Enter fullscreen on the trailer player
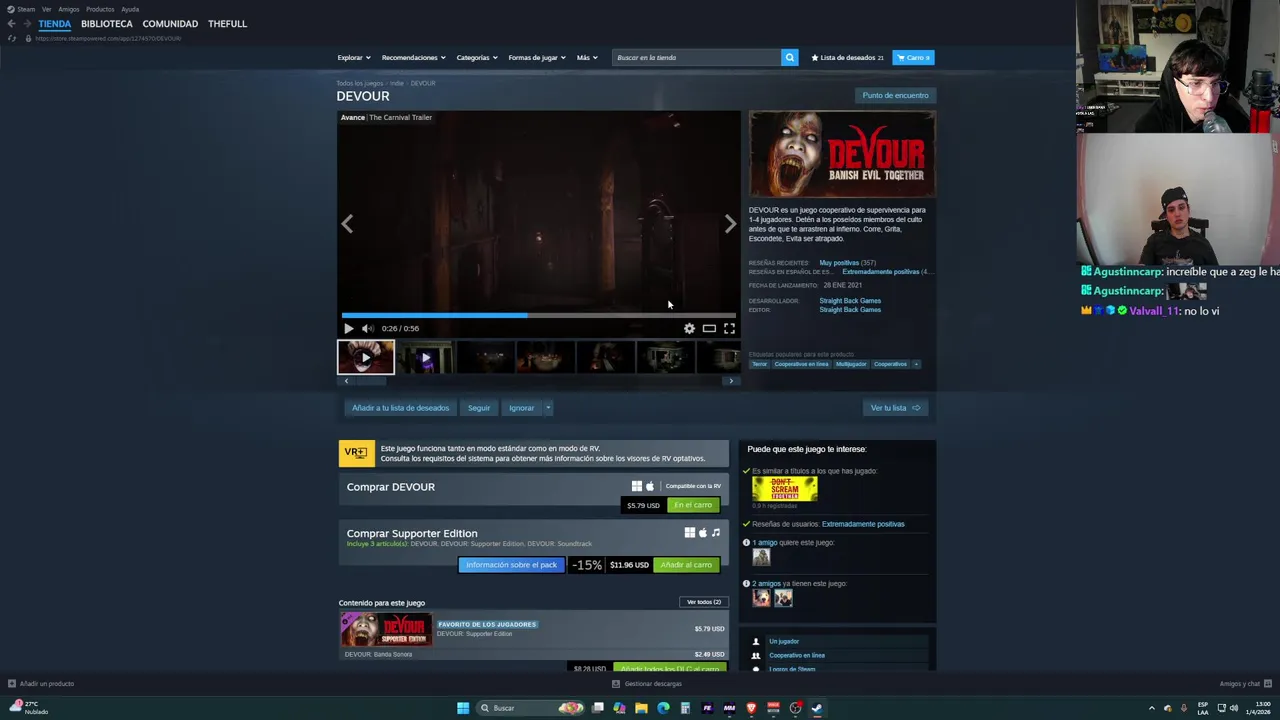Screen dimensions: 1280x720 pos(729,328)
